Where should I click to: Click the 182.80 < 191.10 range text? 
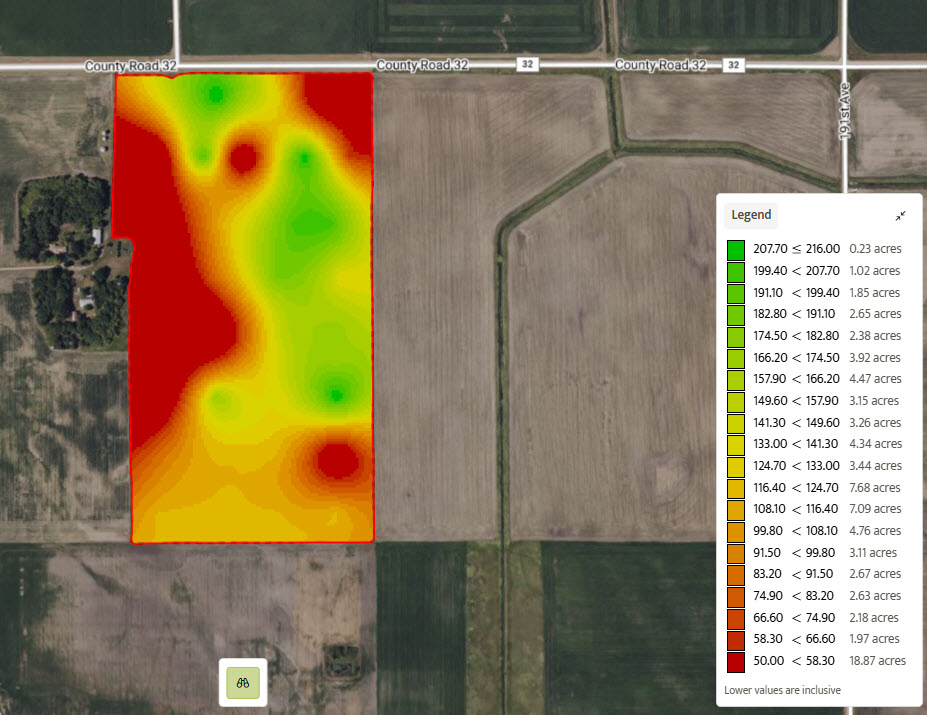pyautogui.click(x=796, y=314)
